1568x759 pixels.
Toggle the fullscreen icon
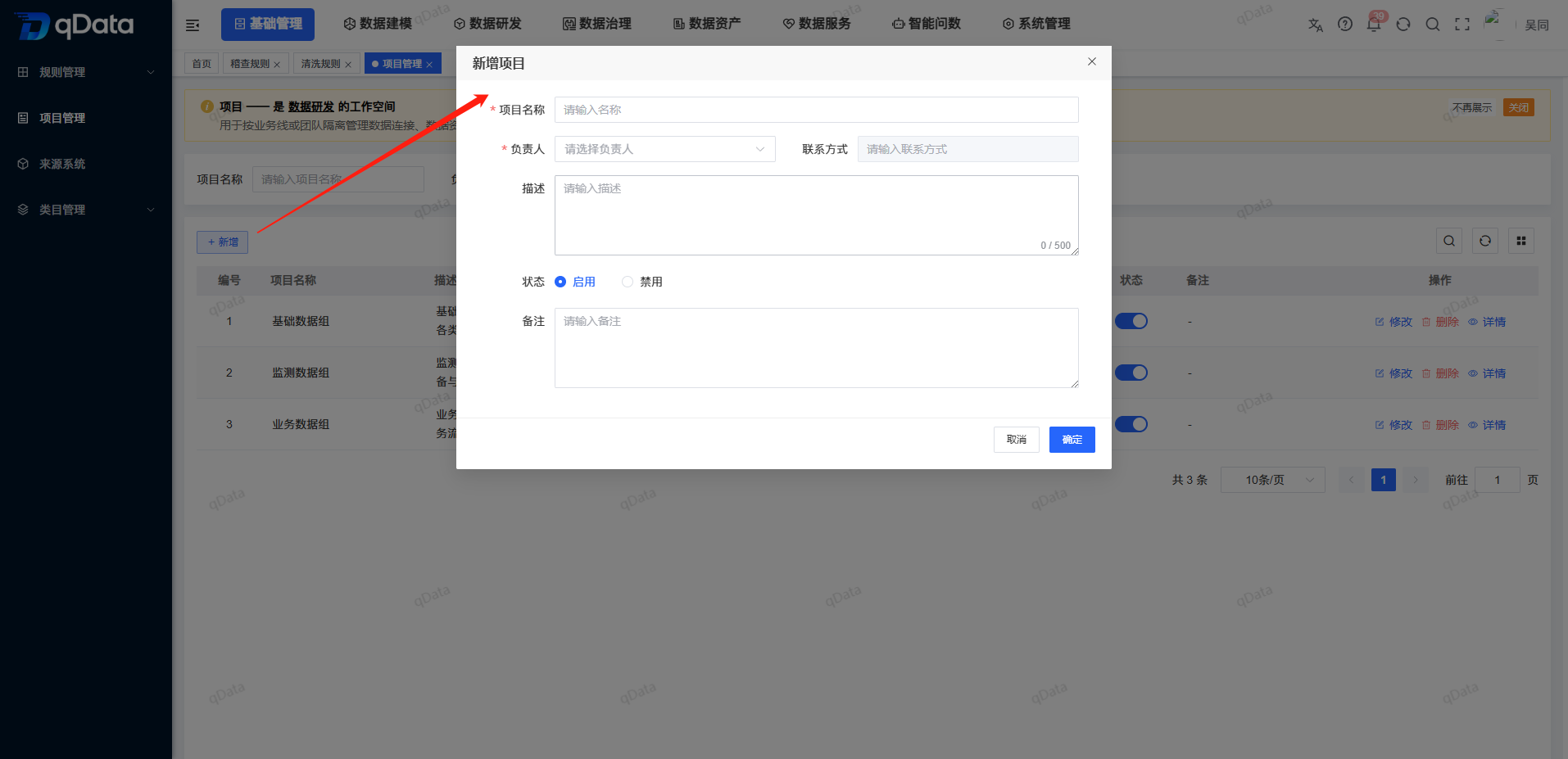(x=1462, y=25)
